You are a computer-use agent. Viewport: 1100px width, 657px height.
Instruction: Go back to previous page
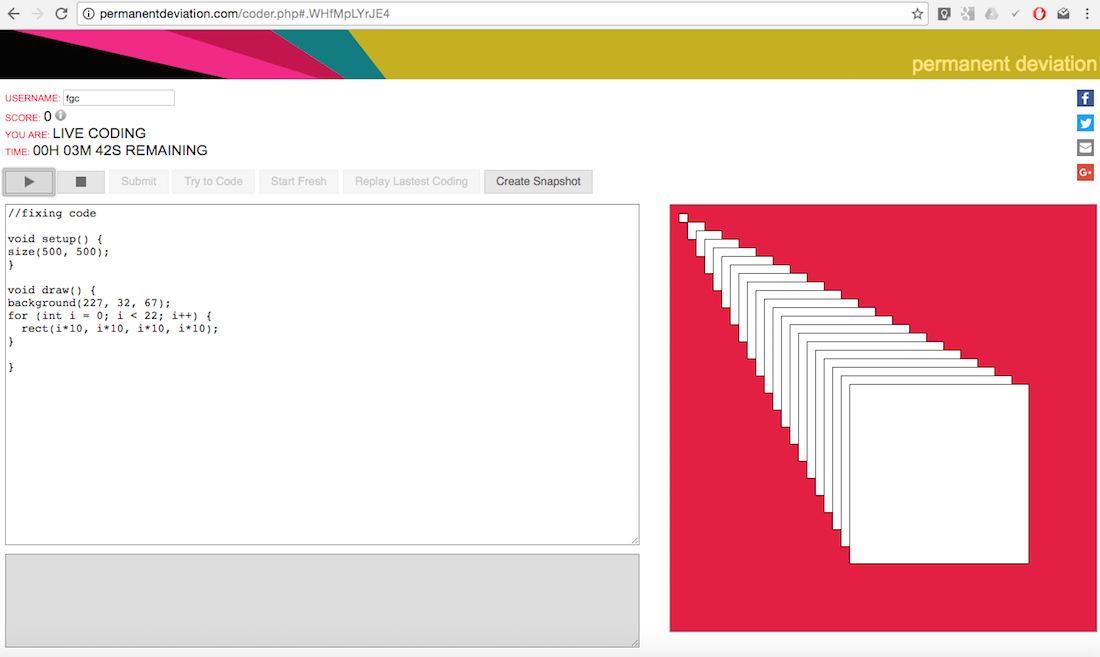13,14
